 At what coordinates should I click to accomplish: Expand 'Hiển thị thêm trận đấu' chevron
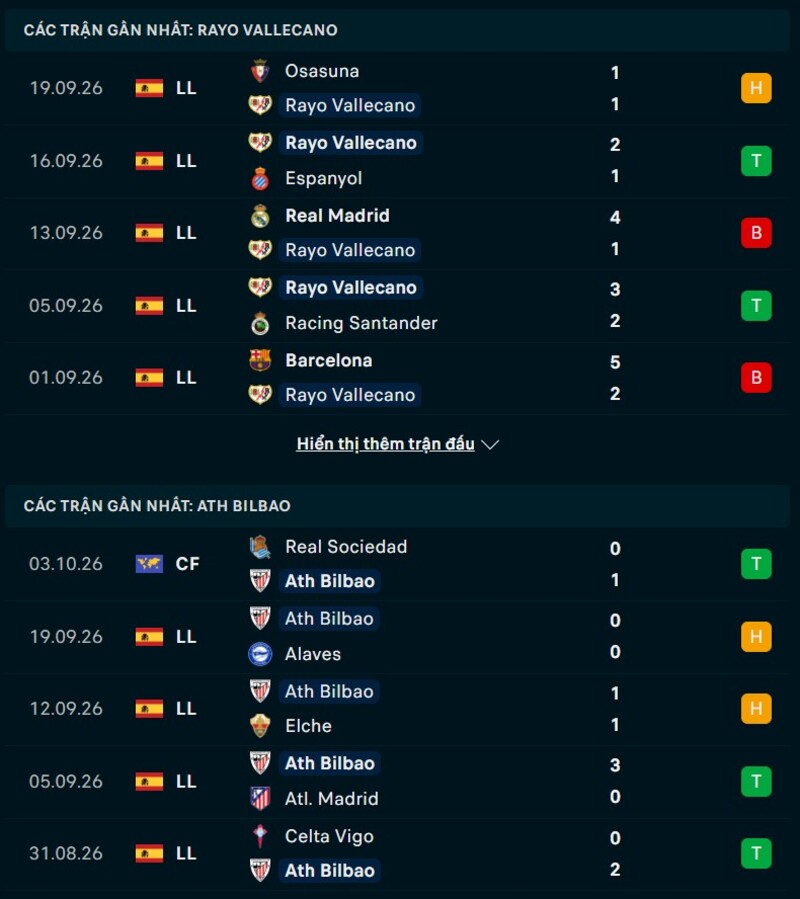490,444
